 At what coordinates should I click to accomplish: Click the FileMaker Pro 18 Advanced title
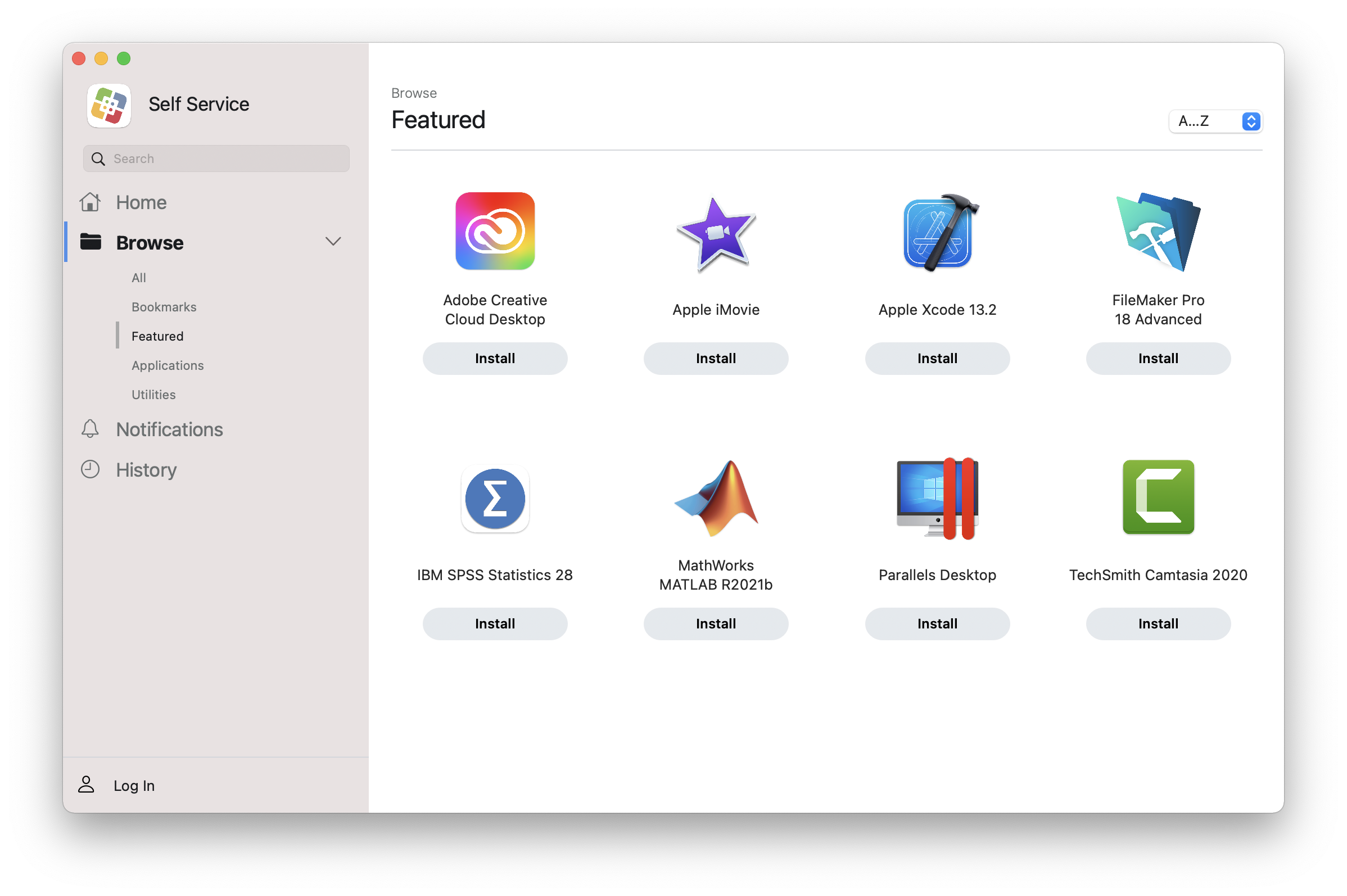click(1158, 309)
